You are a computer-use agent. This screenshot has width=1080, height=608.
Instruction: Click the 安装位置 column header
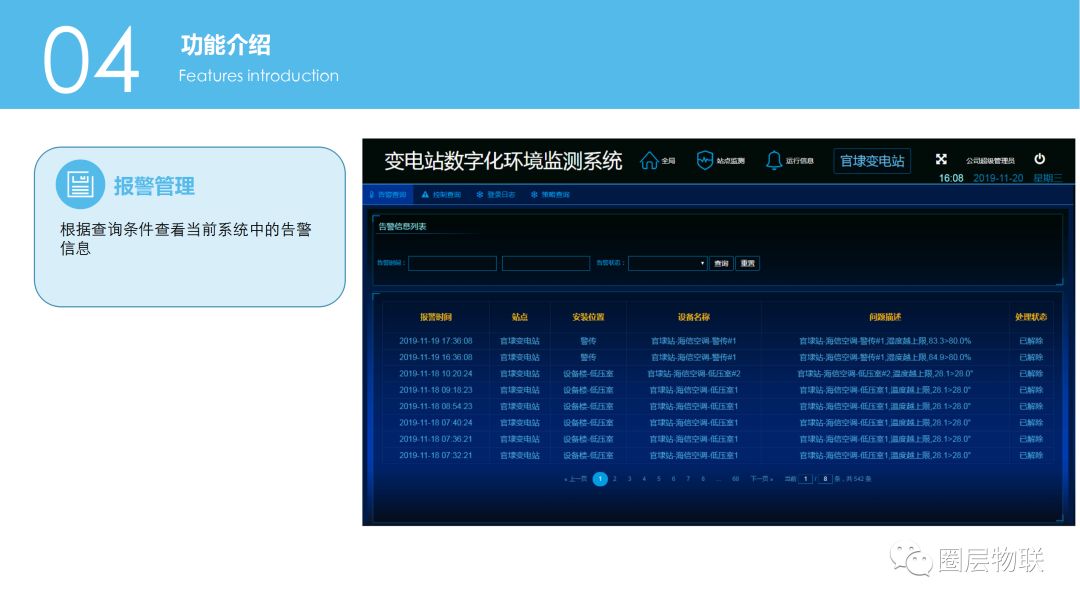tap(588, 317)
